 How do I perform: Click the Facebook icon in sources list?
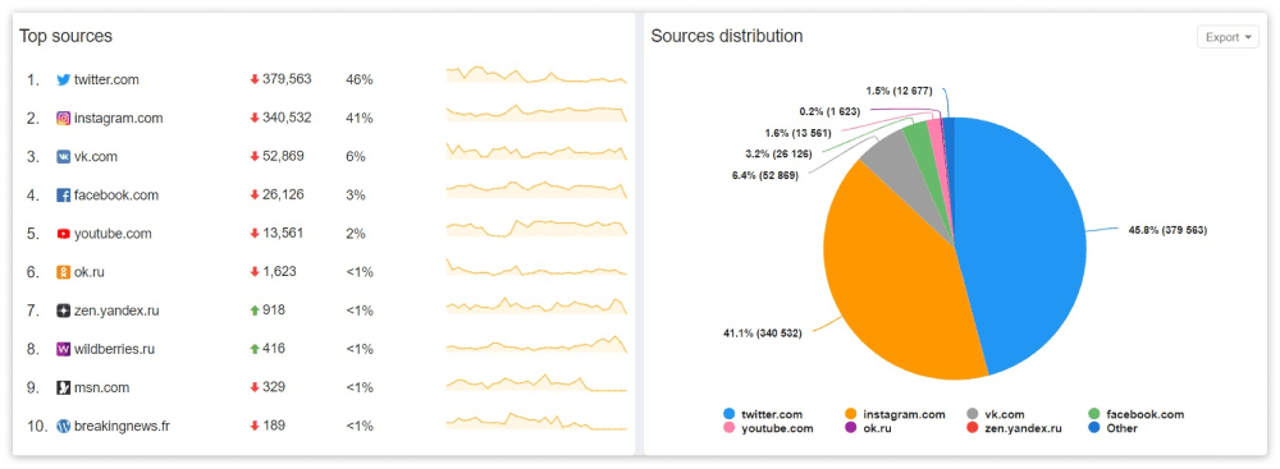(x=63, y=195)
